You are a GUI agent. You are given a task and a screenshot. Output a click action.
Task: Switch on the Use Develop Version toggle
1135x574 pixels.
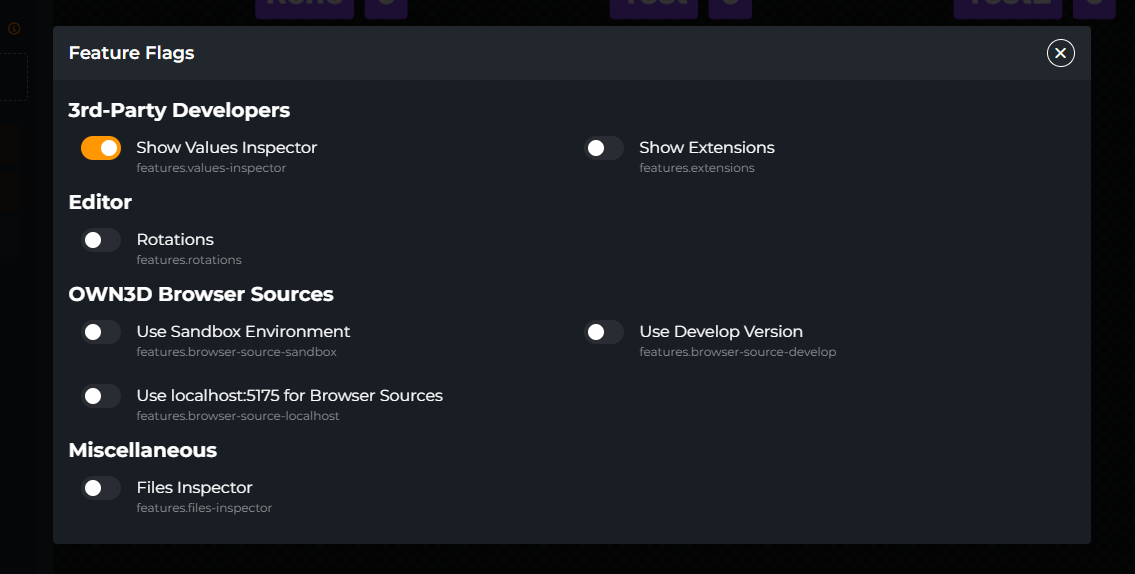coord(604,332)
